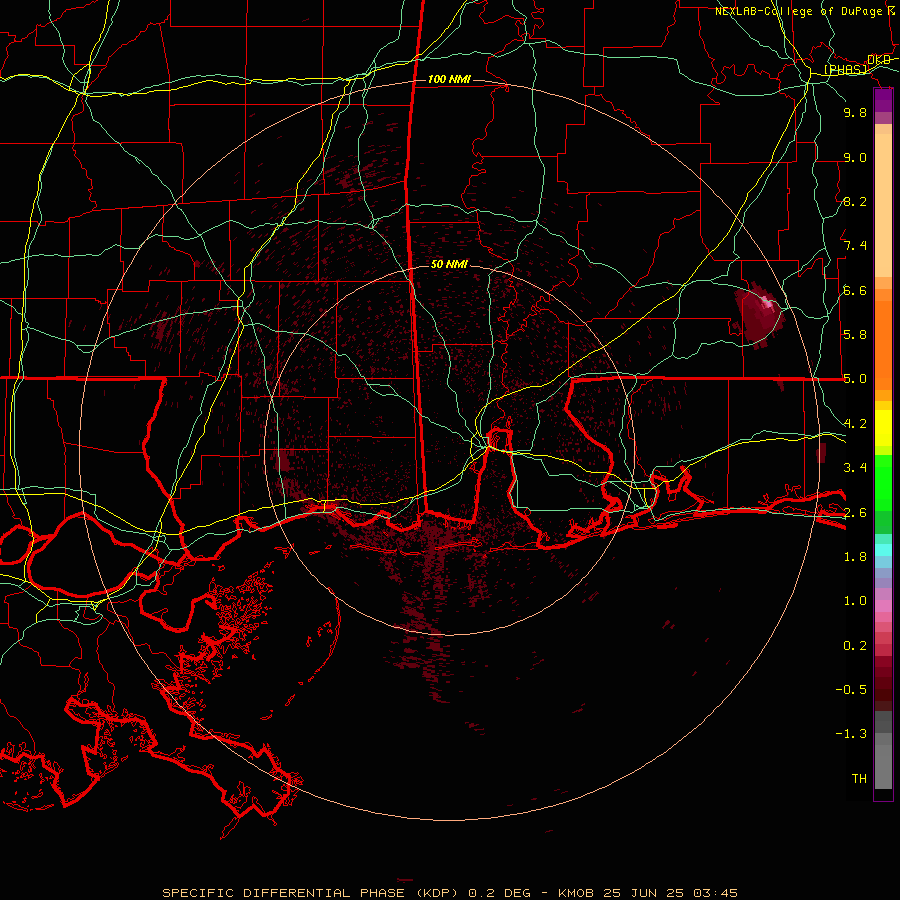Click the 1.8 color scale value

(855, 557)
